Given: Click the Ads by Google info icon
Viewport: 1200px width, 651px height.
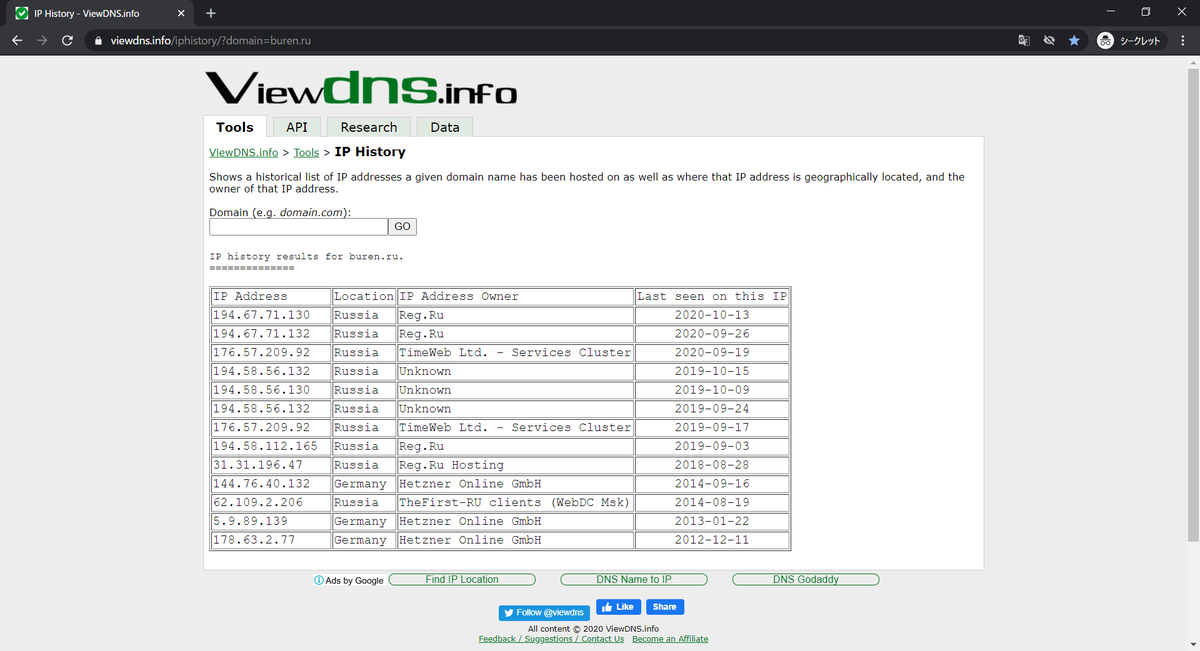Looking at the screenshot, I should pos(318,580).
